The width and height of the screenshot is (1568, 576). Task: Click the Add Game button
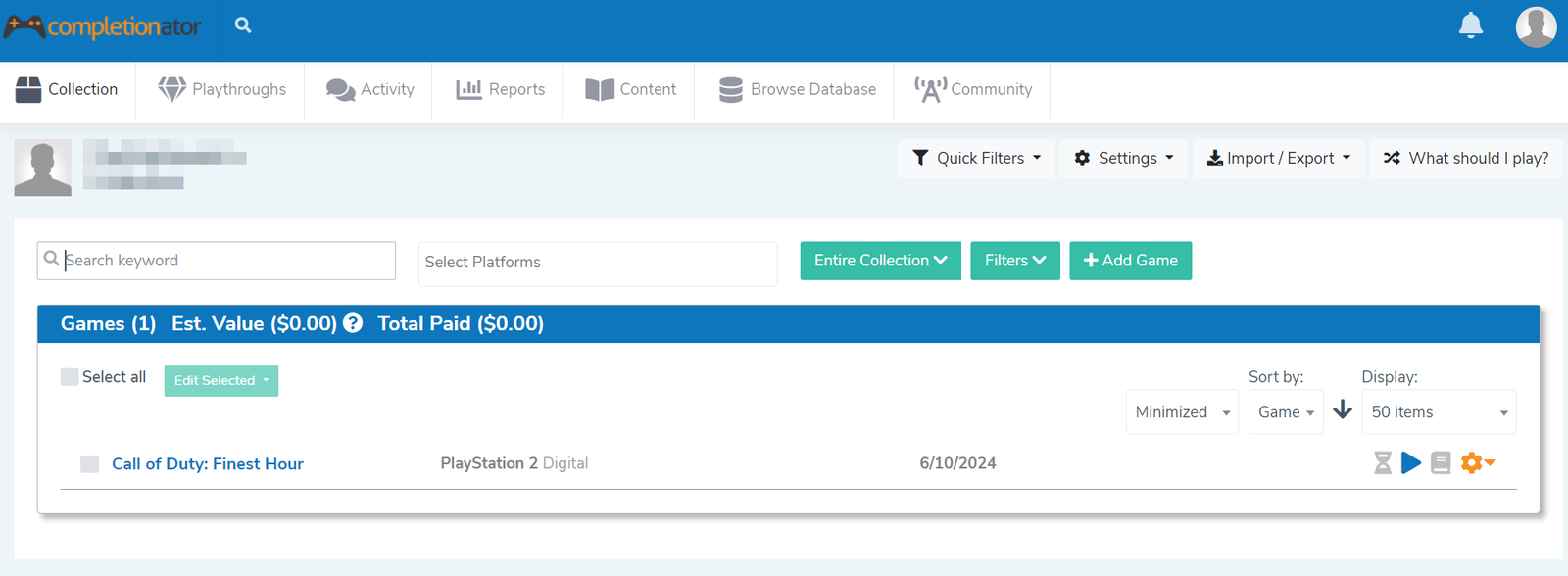[x=1130, y=261]
